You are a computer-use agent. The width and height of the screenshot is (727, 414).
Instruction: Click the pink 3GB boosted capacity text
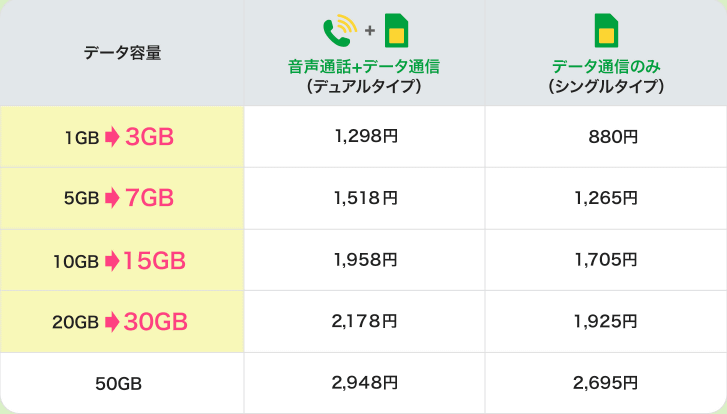[x=151, y=138]
